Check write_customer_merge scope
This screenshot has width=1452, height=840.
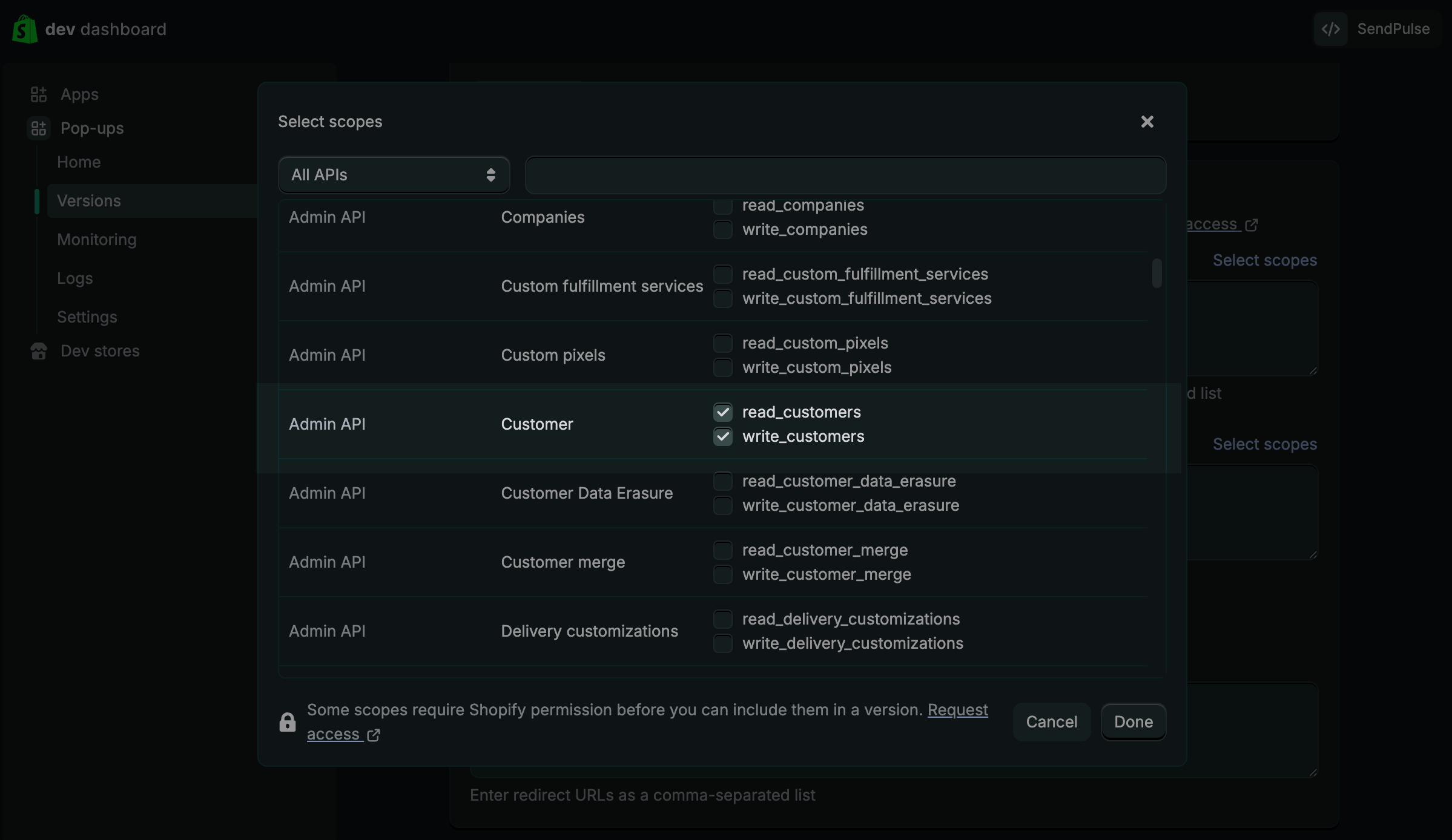(x=723, y=574)
